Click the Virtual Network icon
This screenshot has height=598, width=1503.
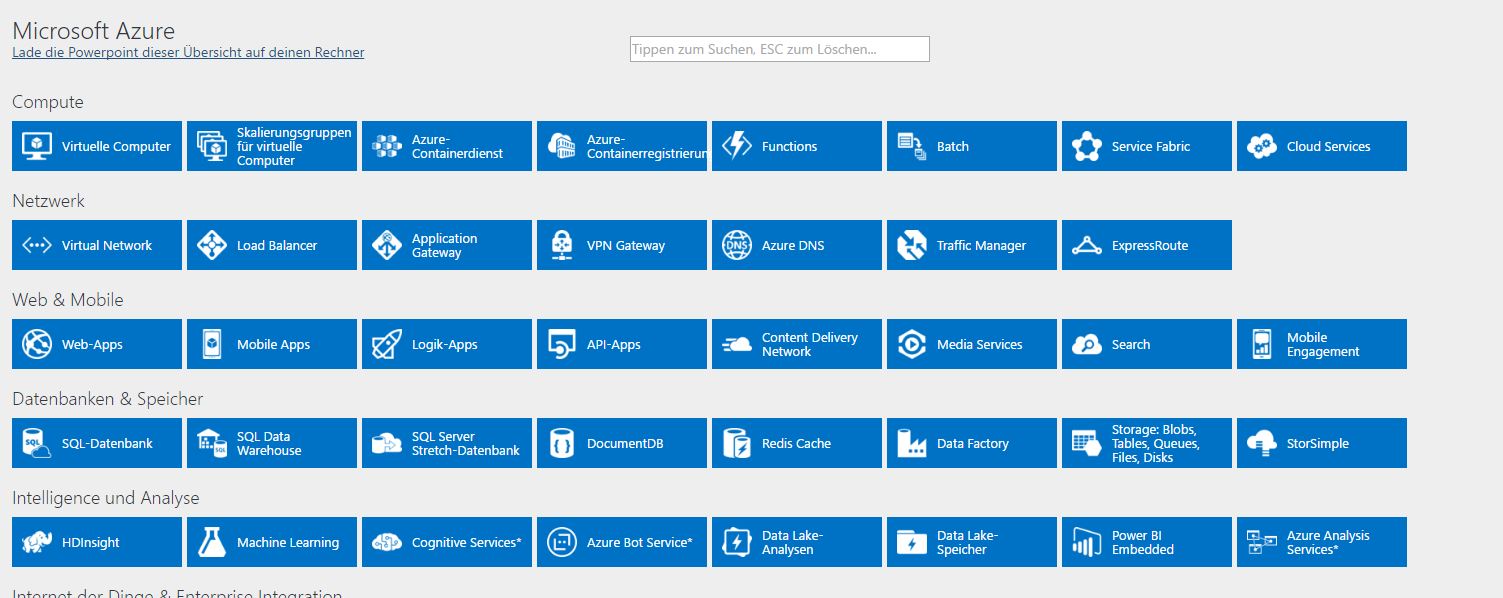[37, 245]
